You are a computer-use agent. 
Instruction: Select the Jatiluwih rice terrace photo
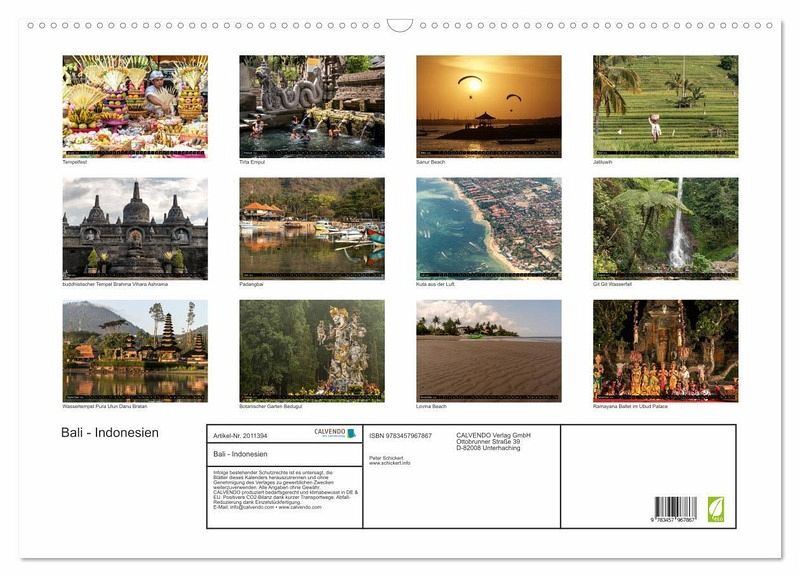[x=665, y=106]
